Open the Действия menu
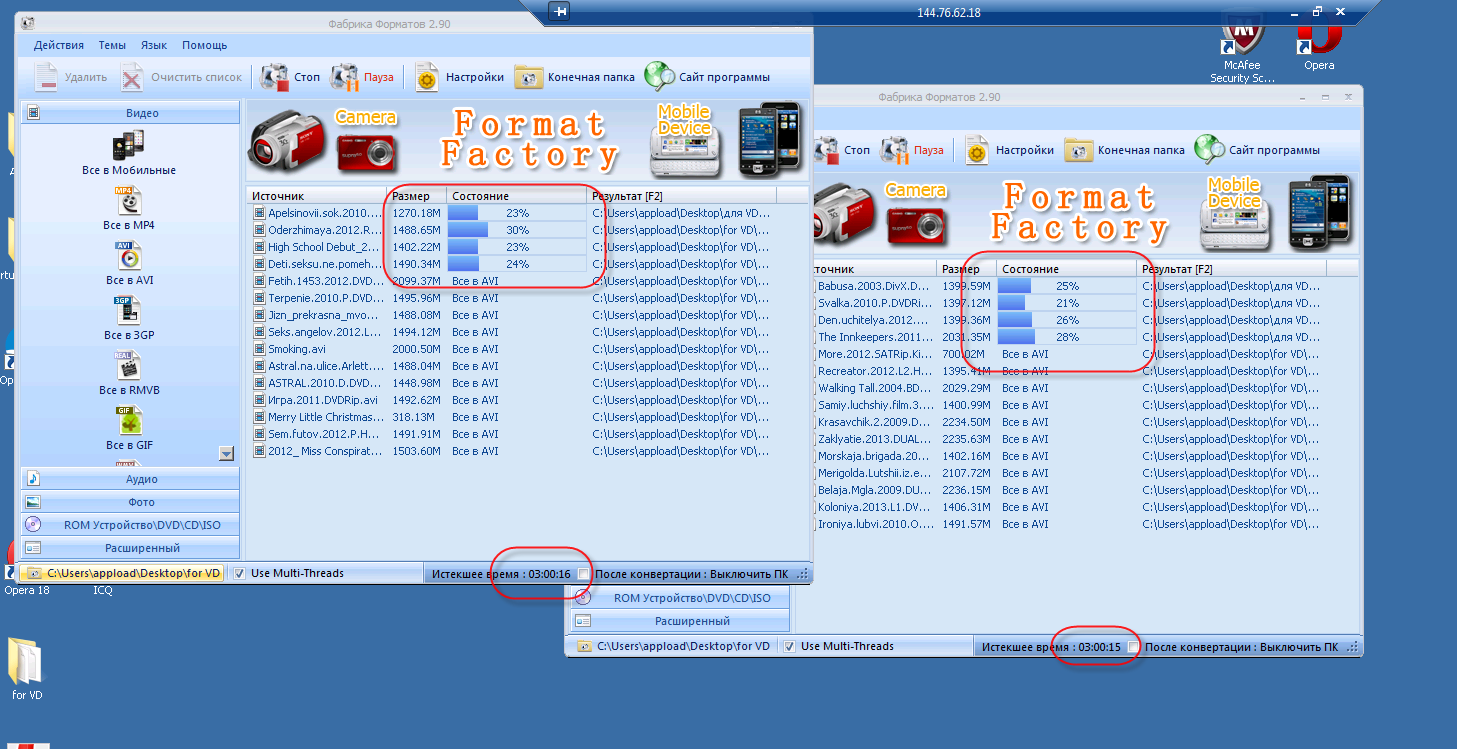Image resolution: width=1457 pixels, height=749 pixels. coord(59,45)
